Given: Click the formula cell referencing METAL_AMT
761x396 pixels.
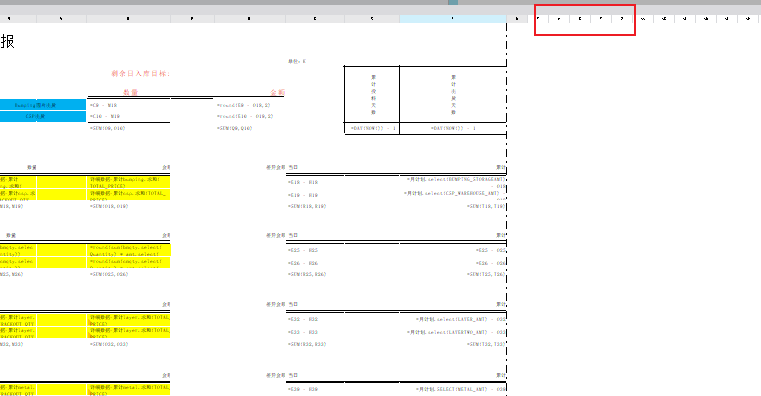Looking at the screenshot, I should pyautogui.click(x=453, y=389).
